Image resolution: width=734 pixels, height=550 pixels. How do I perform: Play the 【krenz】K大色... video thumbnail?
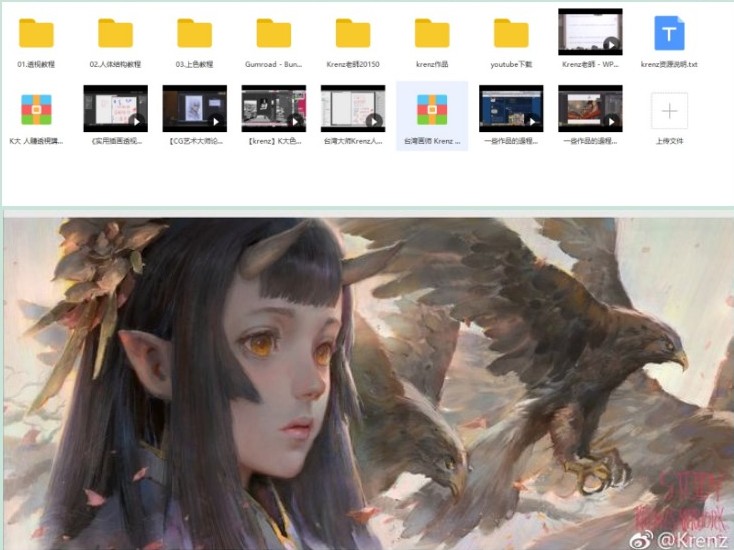click(273, 109)
